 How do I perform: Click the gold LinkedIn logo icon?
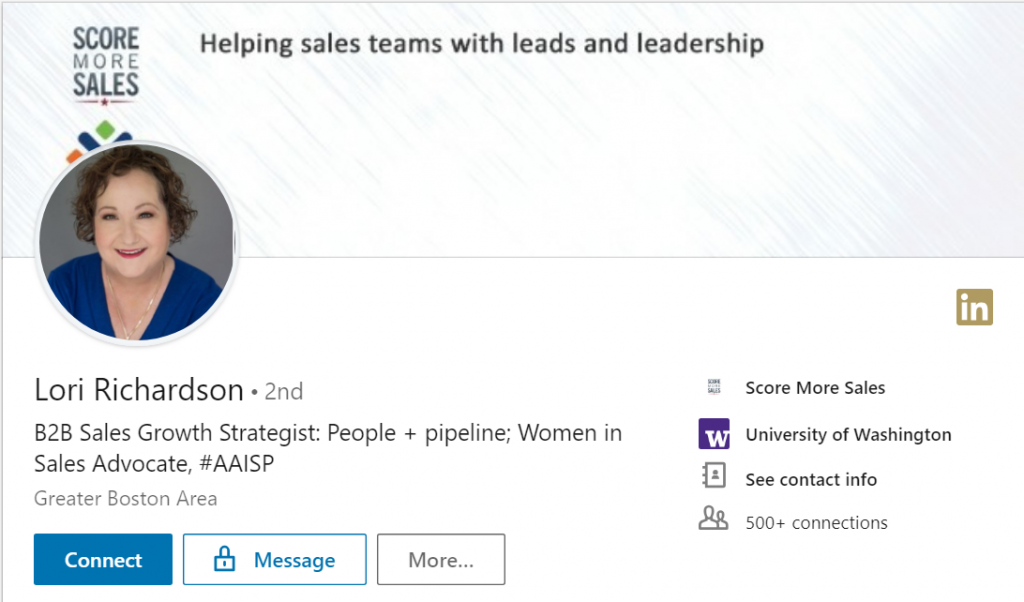[974, 307]
